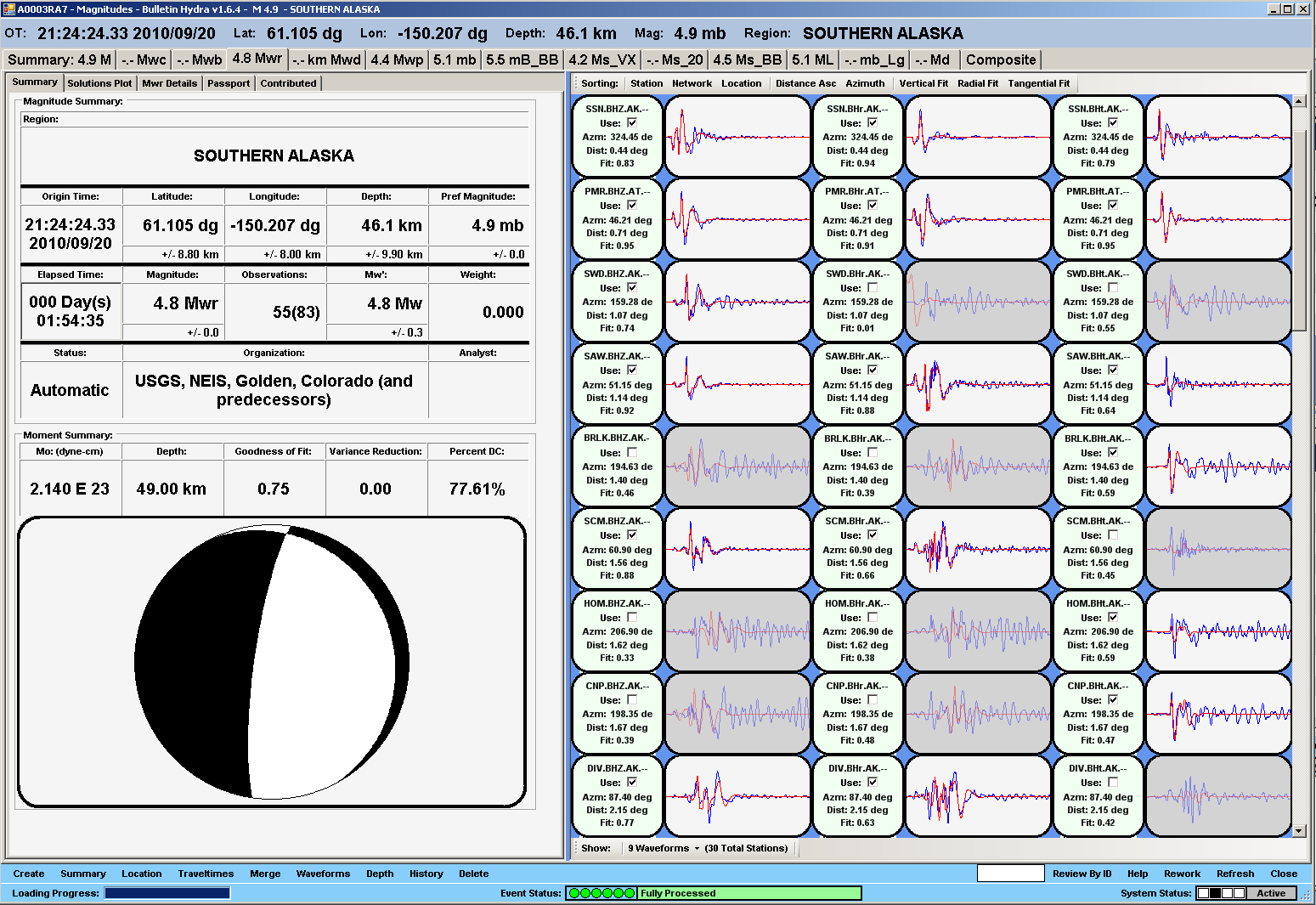Disable Use checkbox for SAW.BHt.AK

pyautogui.click(x=1113, y=370)
